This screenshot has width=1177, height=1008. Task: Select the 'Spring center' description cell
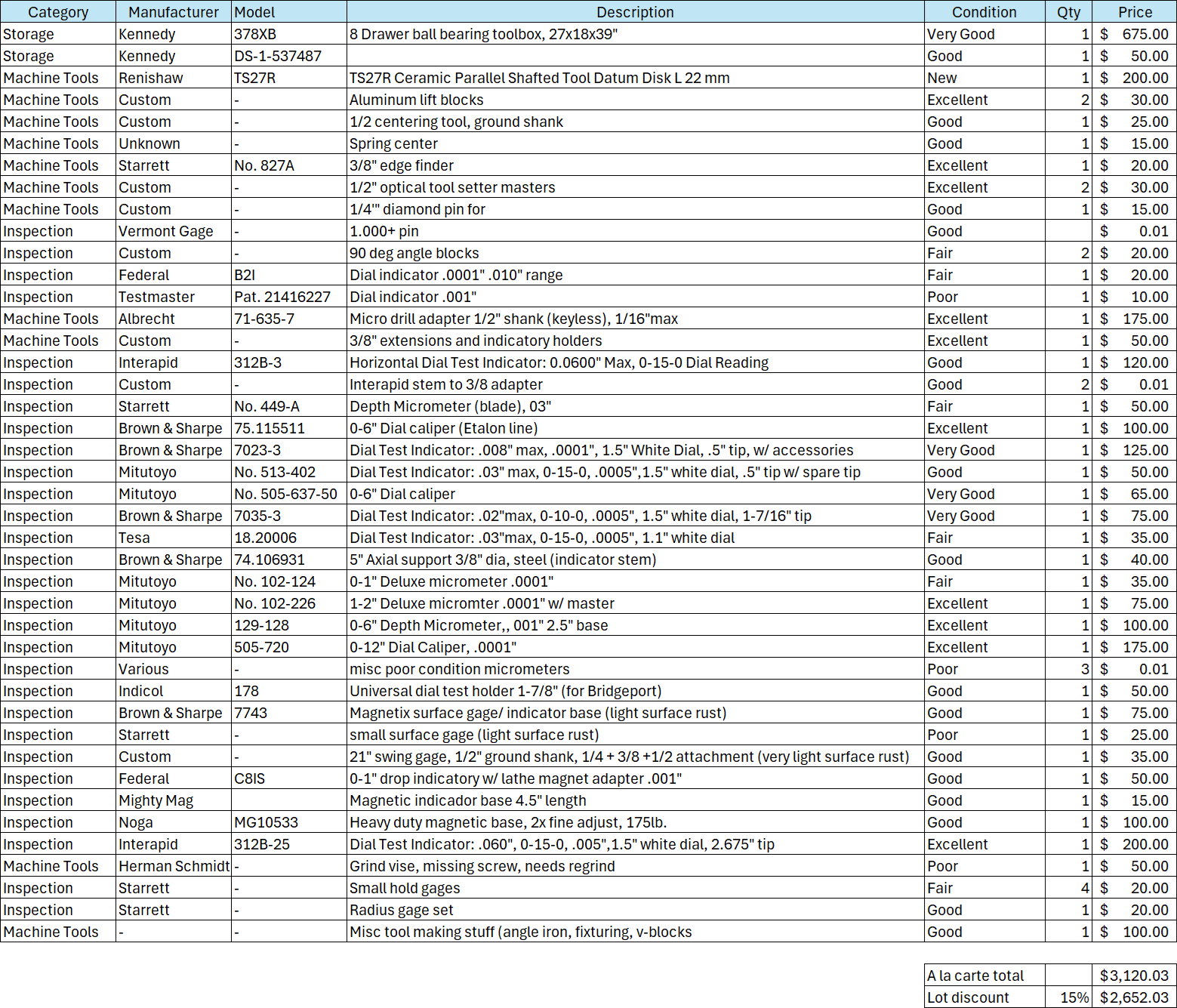point(636,143)
